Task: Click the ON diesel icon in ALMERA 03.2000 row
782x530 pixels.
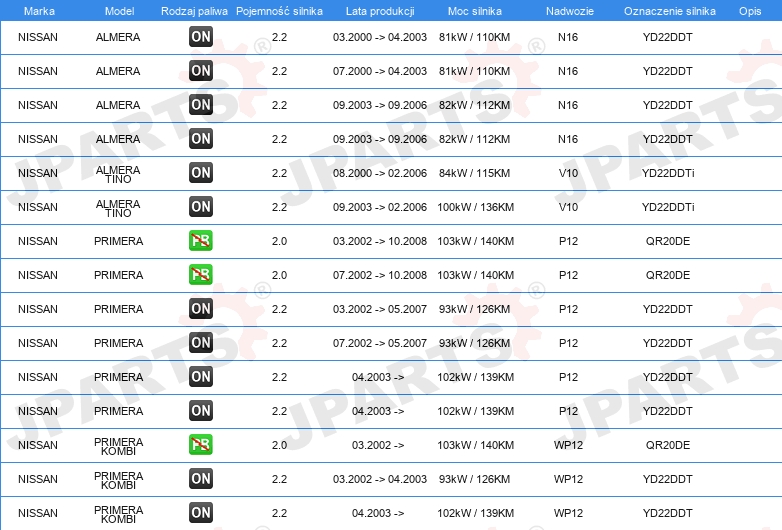Action: 200,37
